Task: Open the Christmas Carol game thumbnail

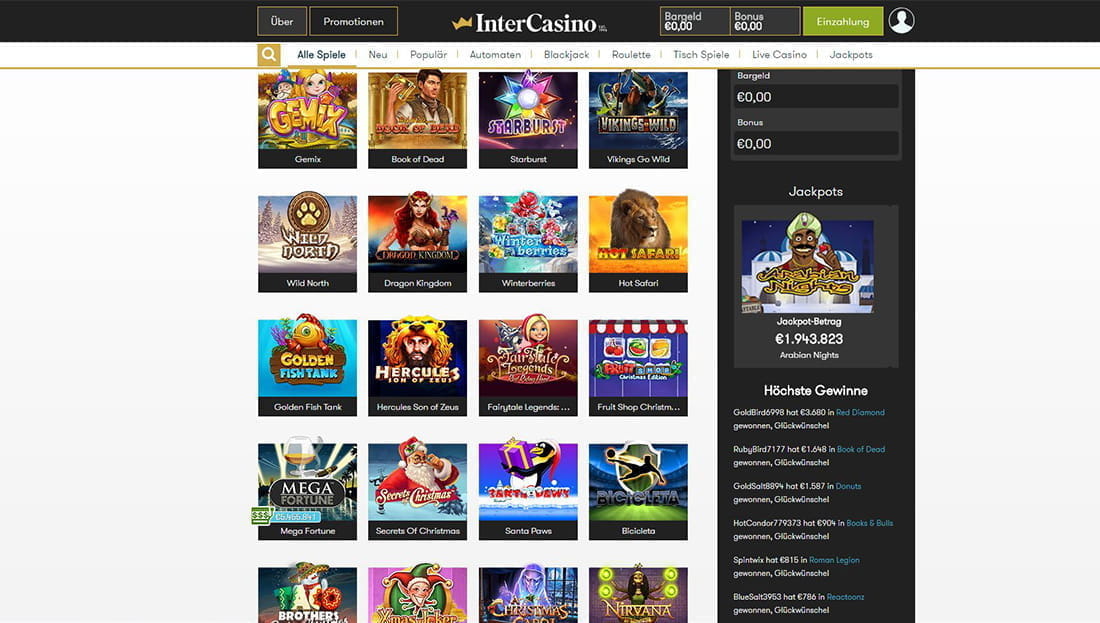Action: click(528, 594)
